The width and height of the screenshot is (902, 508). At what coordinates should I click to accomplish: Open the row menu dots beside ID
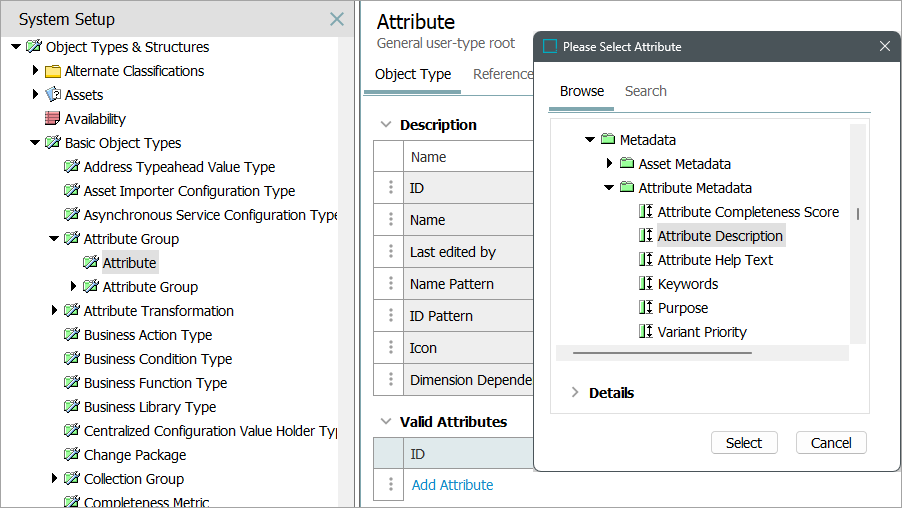coord(391,188)
